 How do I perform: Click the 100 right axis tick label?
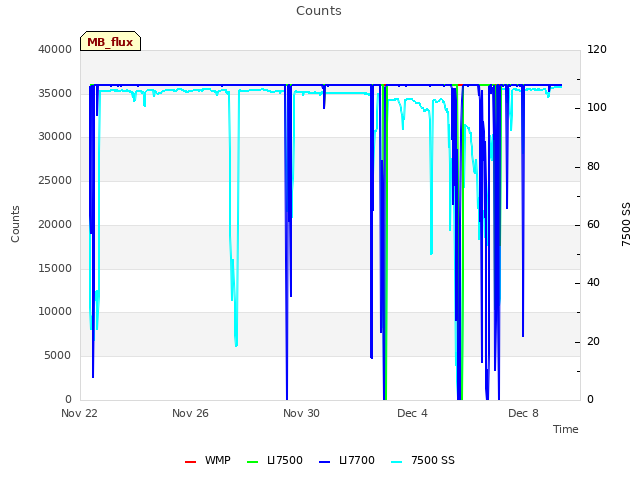[597, 108]
